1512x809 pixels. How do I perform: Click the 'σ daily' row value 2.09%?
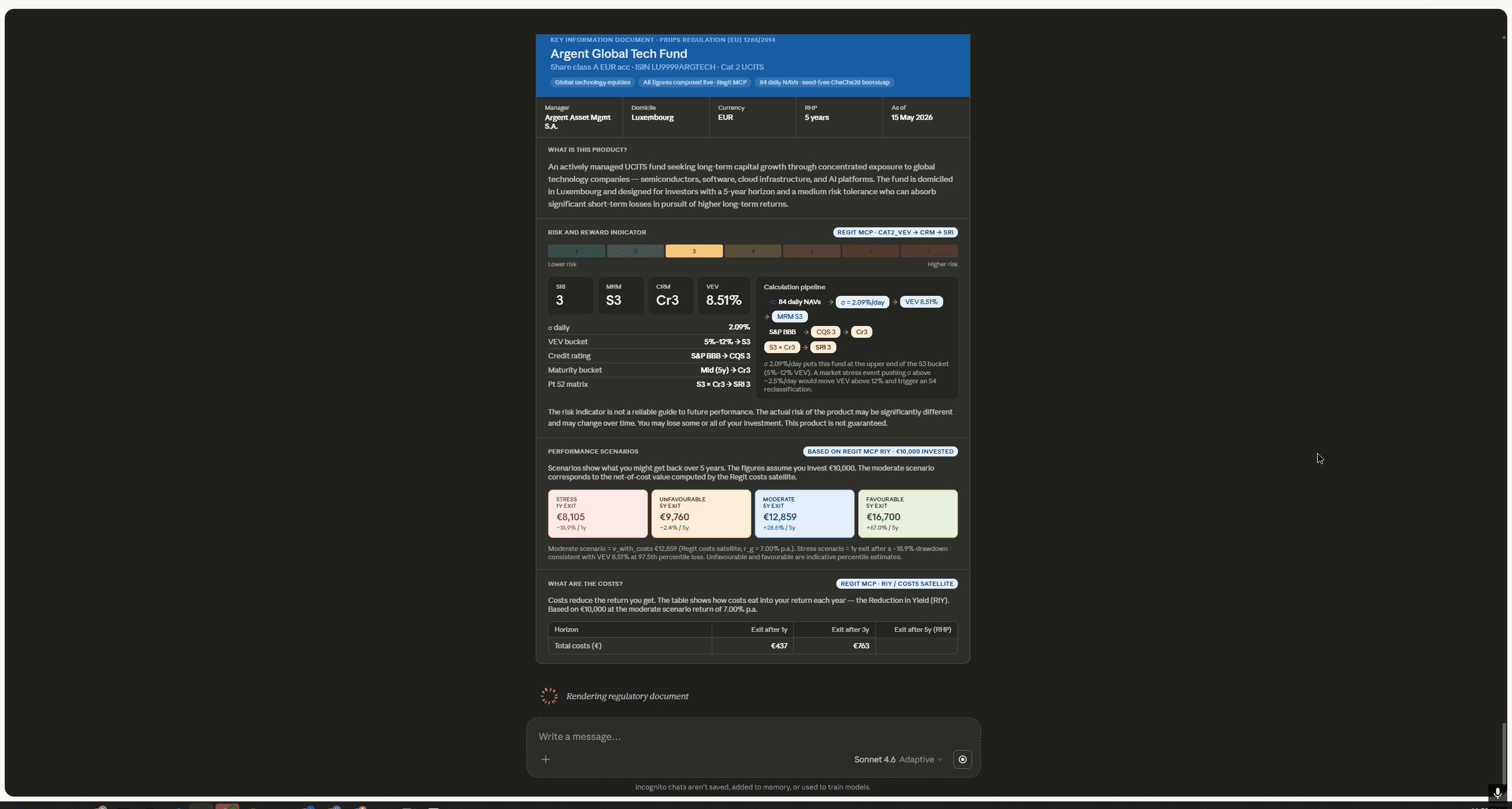[x=739, y=327]
